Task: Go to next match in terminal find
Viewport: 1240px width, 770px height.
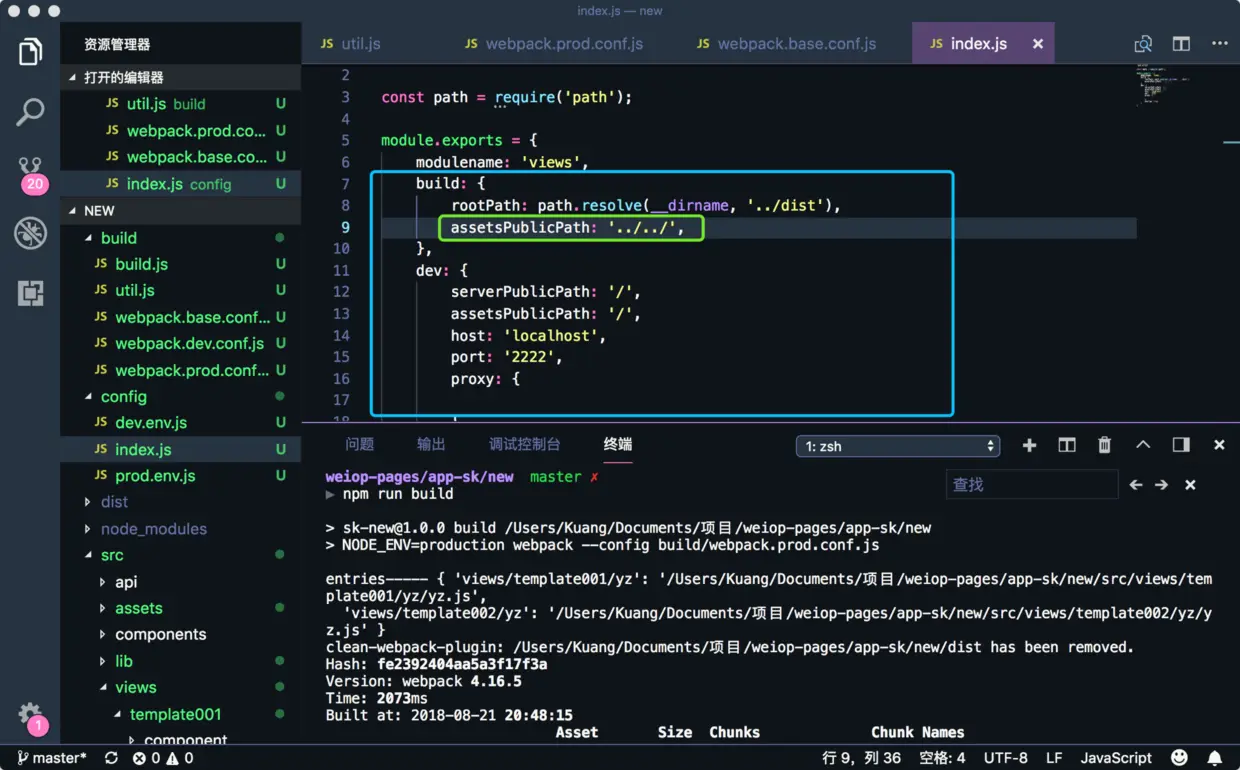Action: pyautogui.click(x=1161, y=484)
